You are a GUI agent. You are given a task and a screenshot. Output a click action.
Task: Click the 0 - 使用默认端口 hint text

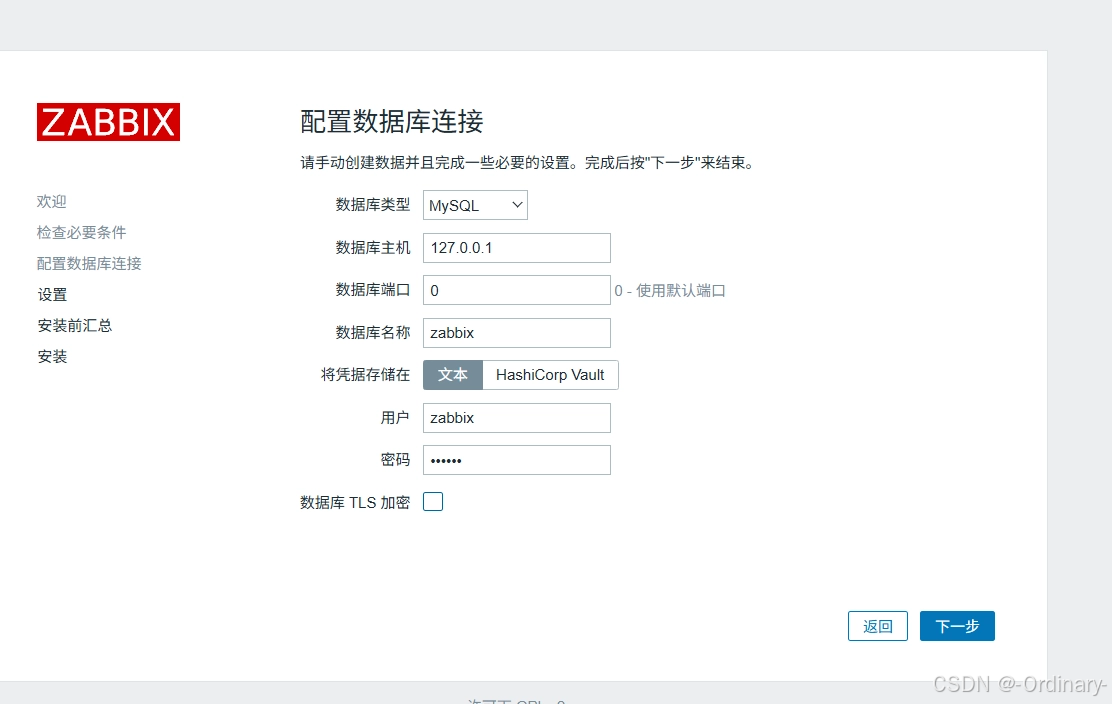pyautogui.click(x=669, y=291)
